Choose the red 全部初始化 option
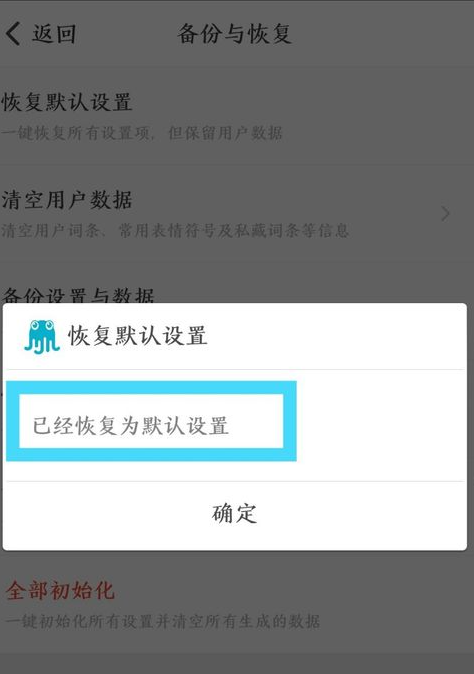Viewport: 474px width, 674px height. point(60,590)
